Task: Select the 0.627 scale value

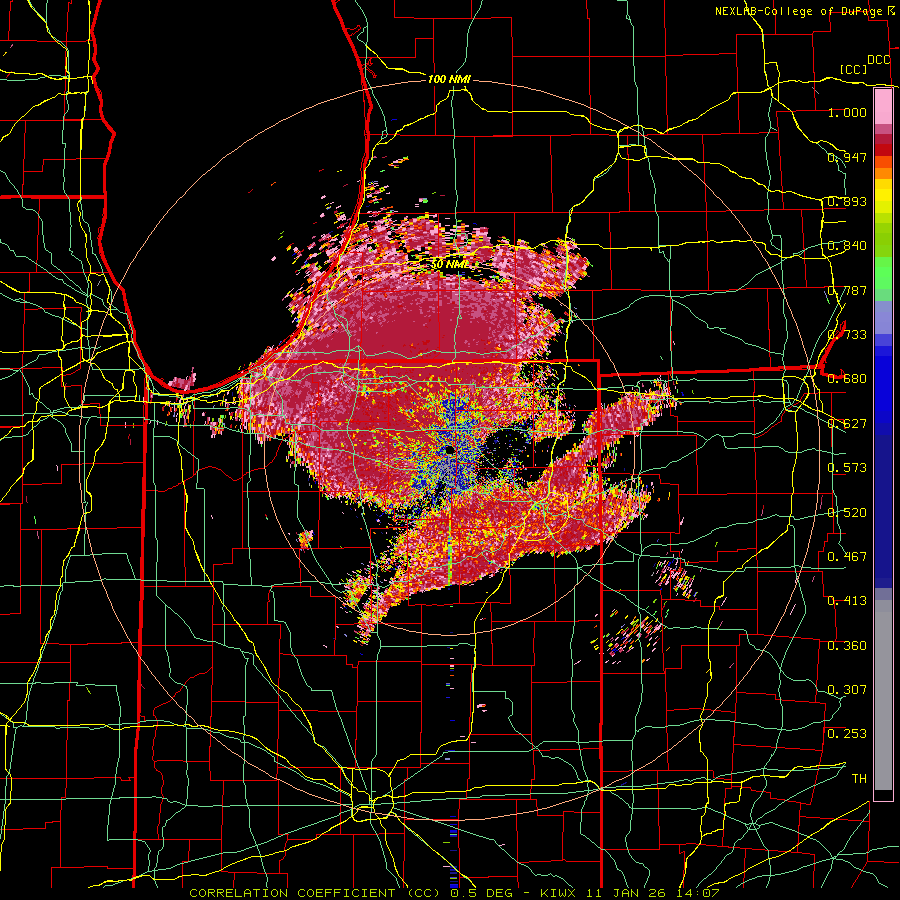Action: pos(847,424)
